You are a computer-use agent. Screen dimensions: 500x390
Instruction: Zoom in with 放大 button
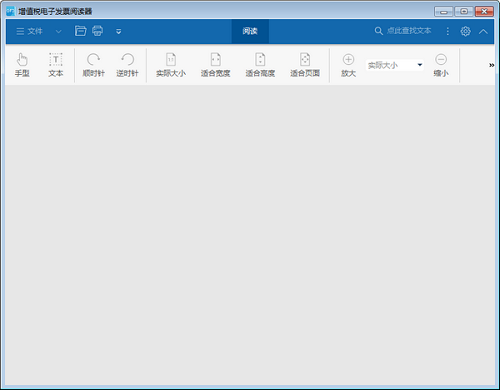pyautogui.click(x=348, y=65)
